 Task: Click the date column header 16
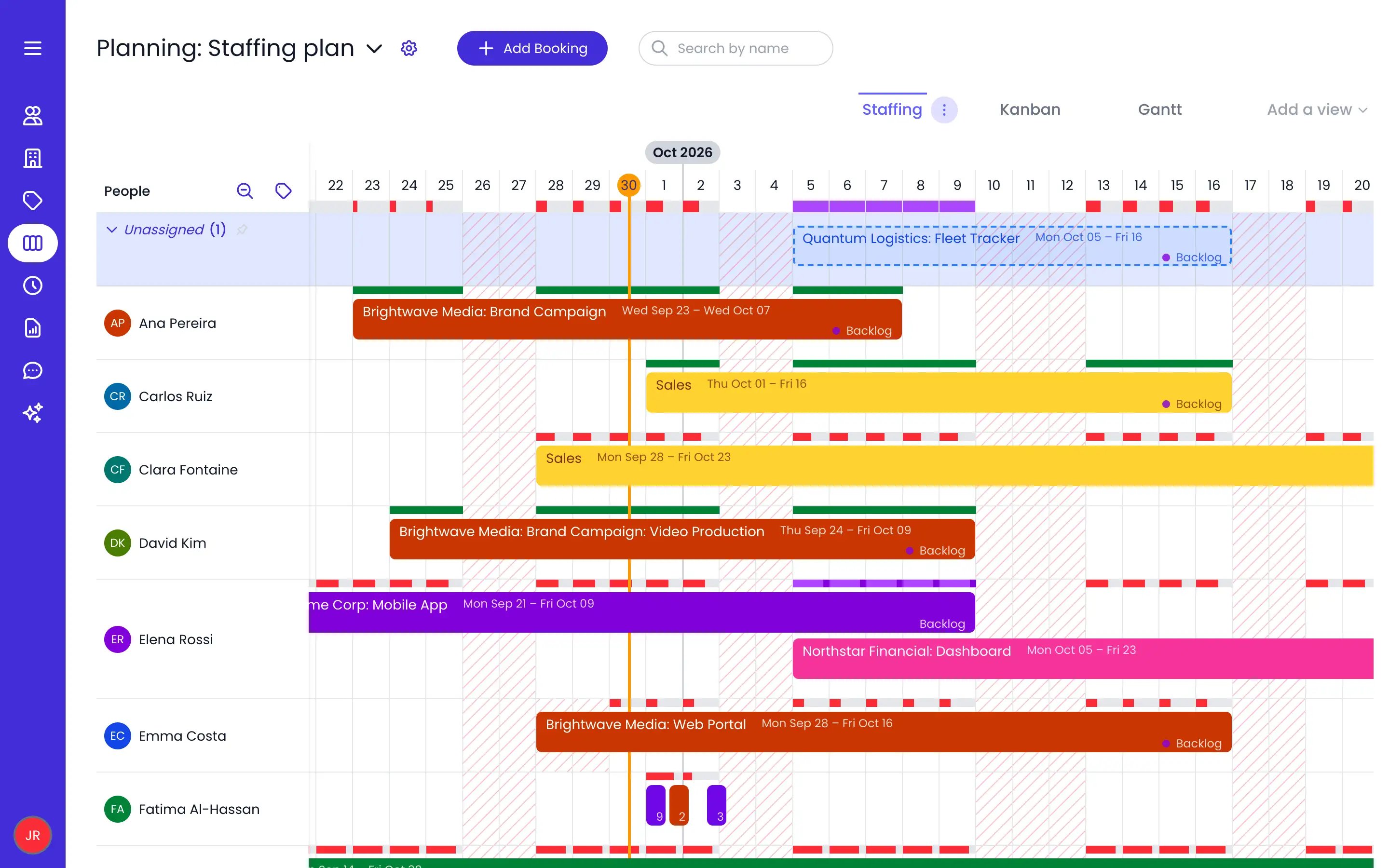pos(1213,185)
